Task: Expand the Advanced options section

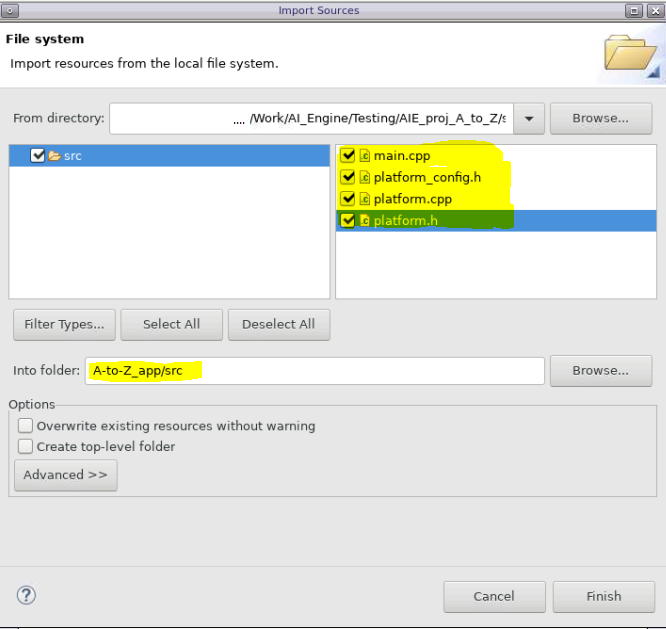Action: [65, 475]
